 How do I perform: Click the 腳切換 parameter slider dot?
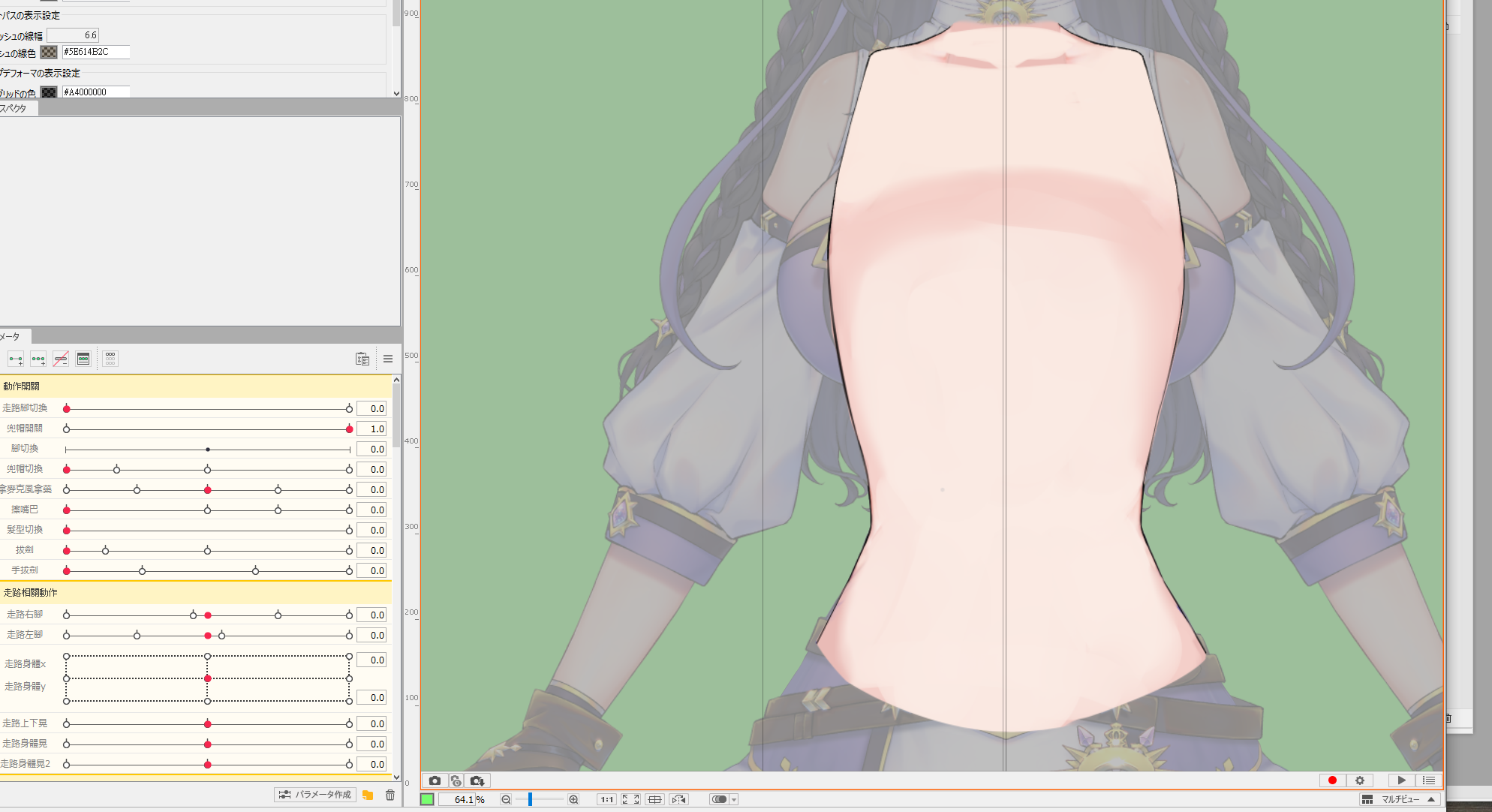pos(208,450)
